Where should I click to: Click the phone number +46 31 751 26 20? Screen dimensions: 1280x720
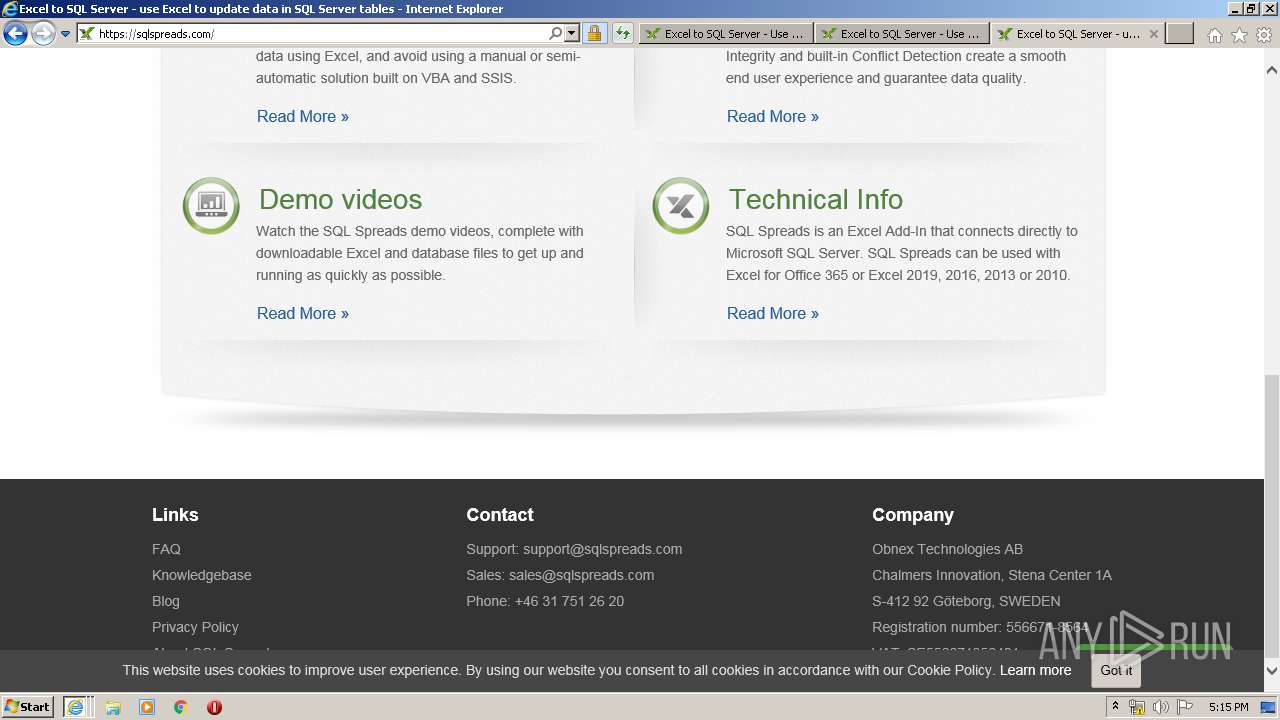click(x=569, y=601)
